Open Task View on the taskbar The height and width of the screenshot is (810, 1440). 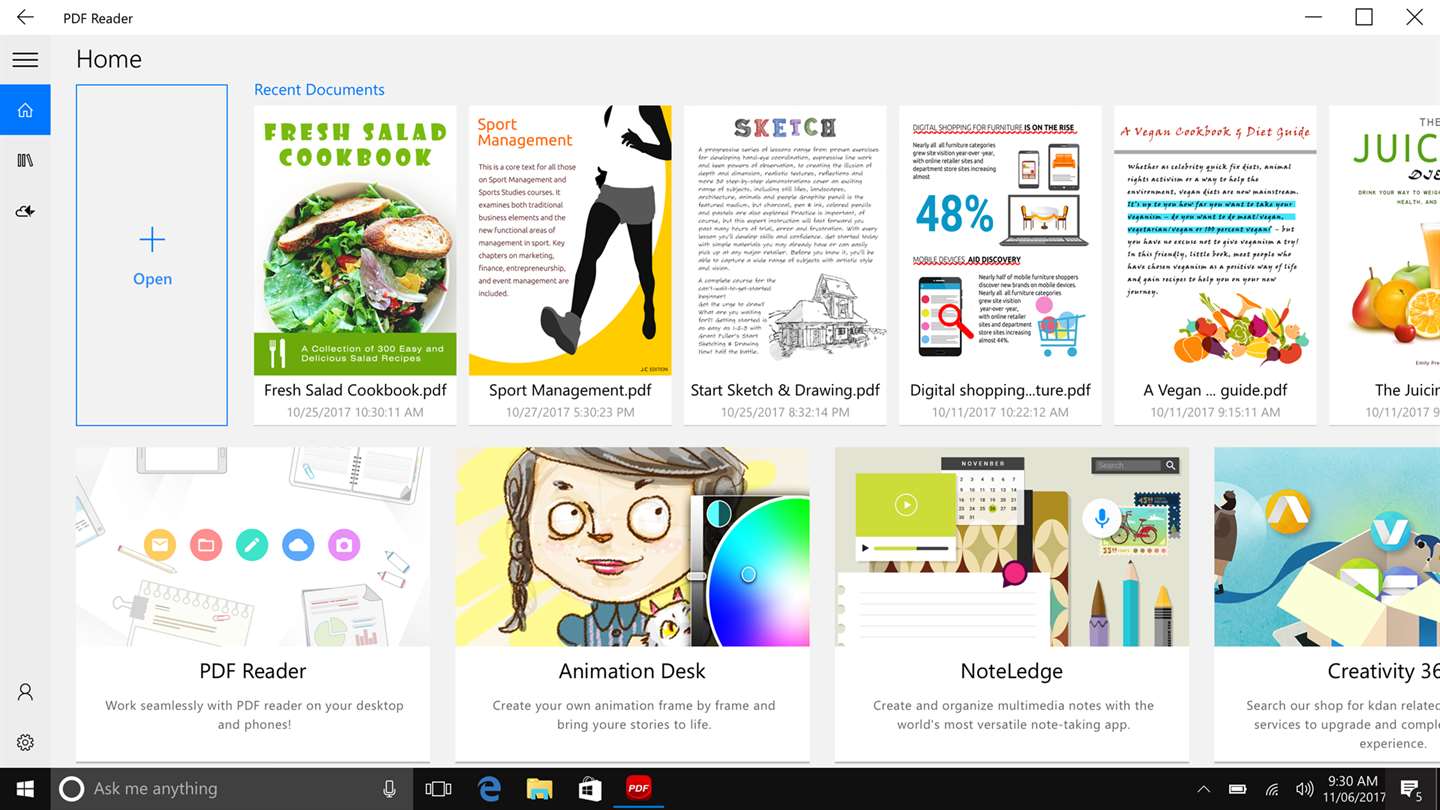[x=438, y=789]
